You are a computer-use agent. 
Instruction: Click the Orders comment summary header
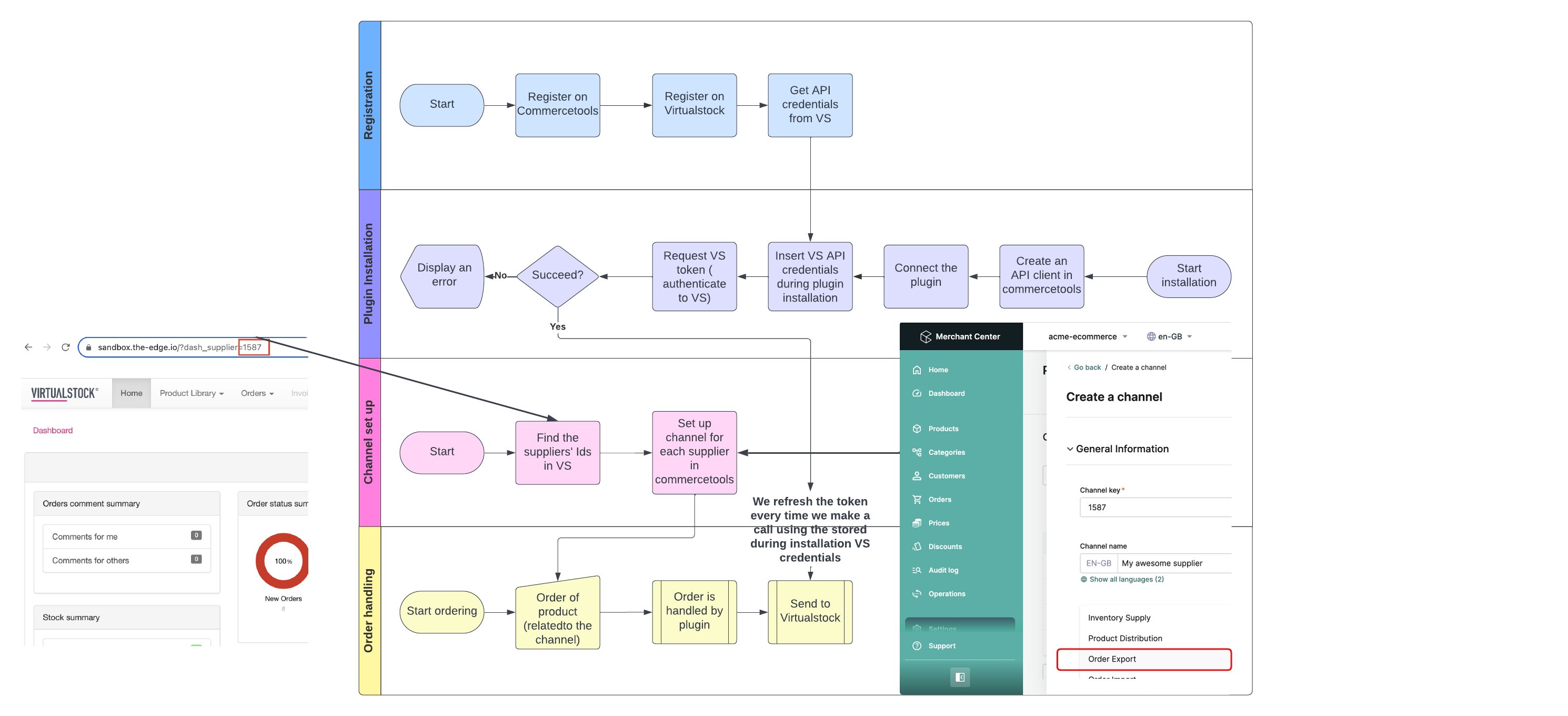coord(127,503)
